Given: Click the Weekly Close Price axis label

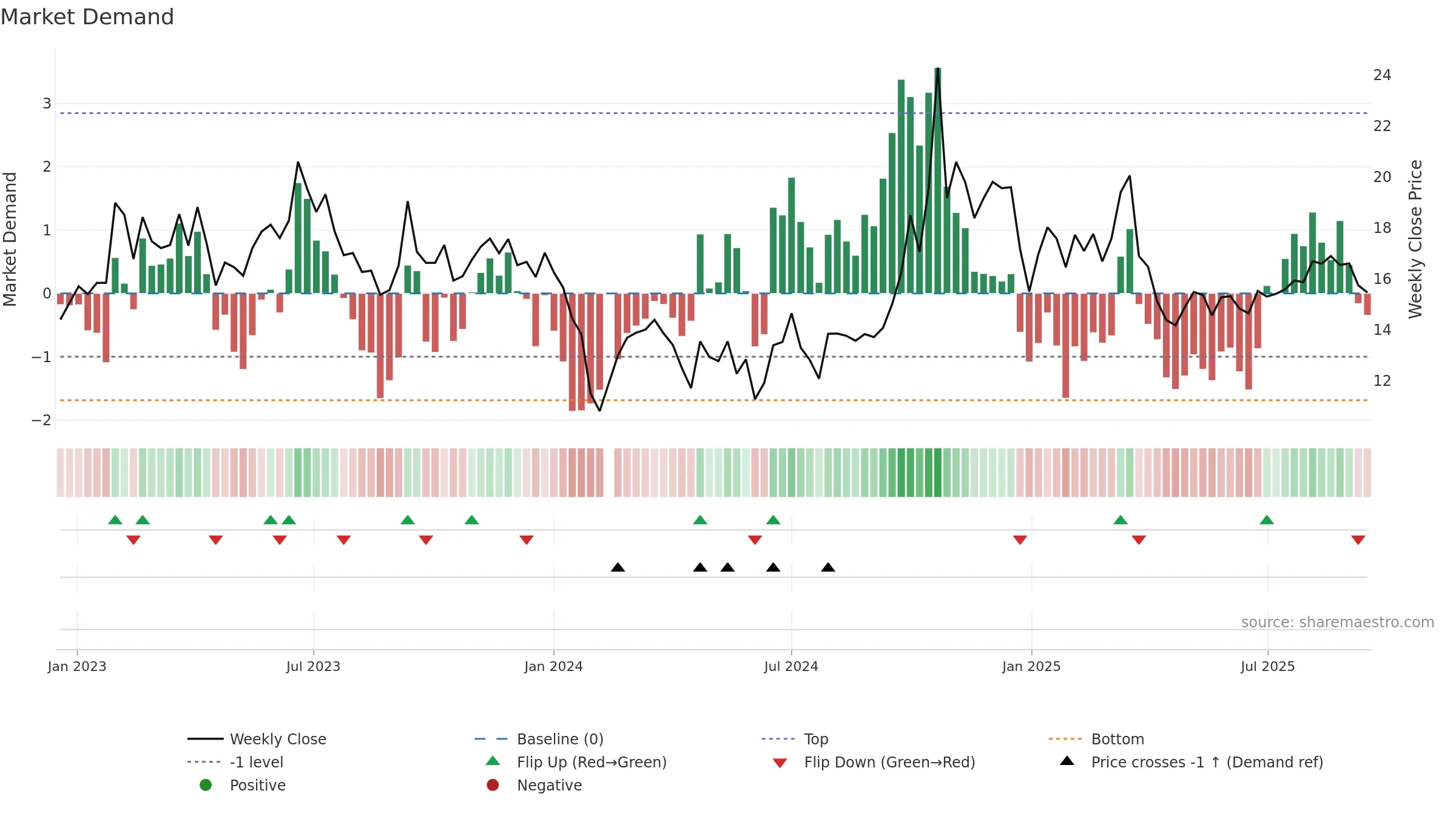Looking at the screenshot, I should tap(1415, 239).
